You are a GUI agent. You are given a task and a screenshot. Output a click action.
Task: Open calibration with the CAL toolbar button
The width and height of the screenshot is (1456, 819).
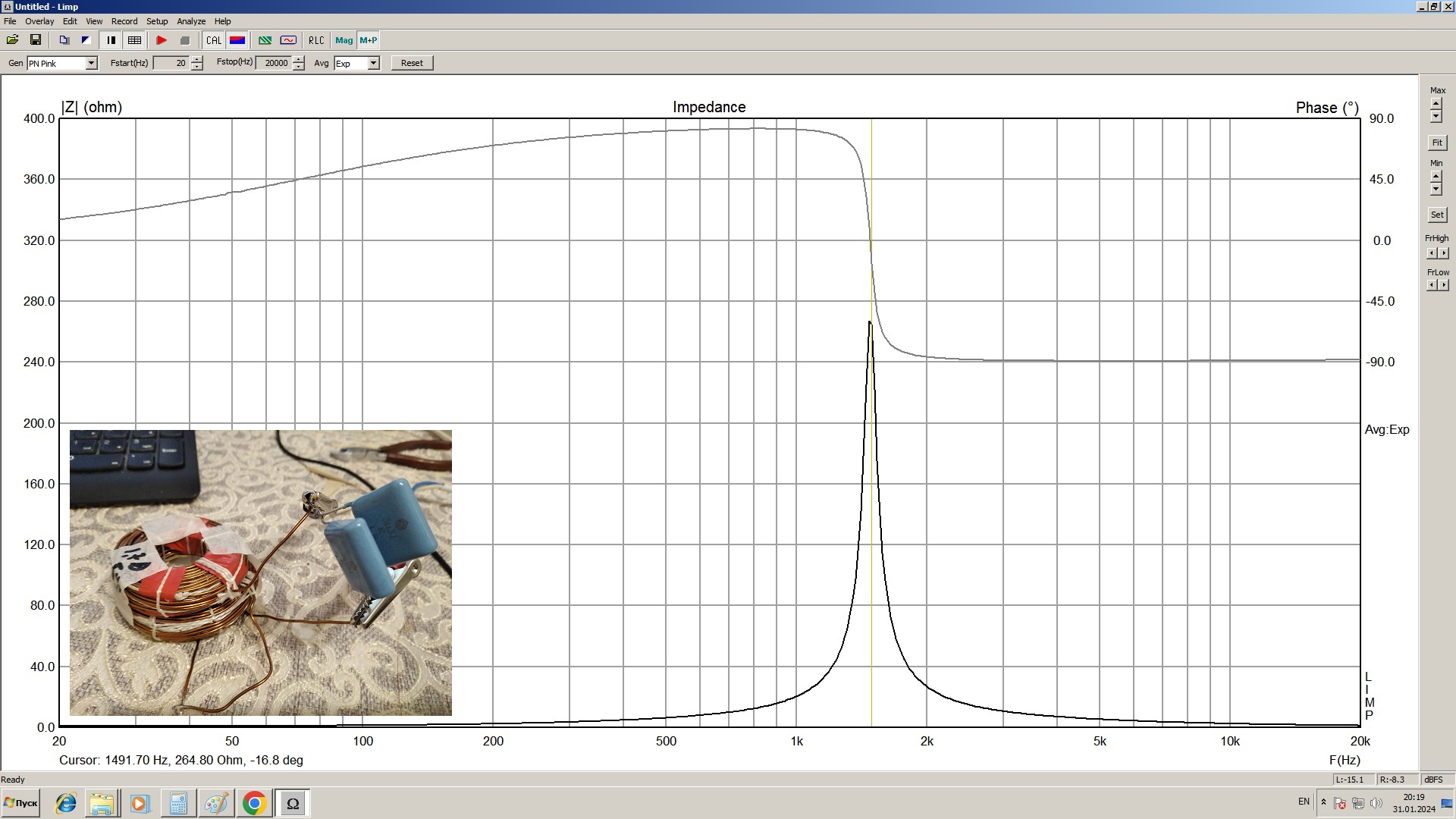pos(214,40)
